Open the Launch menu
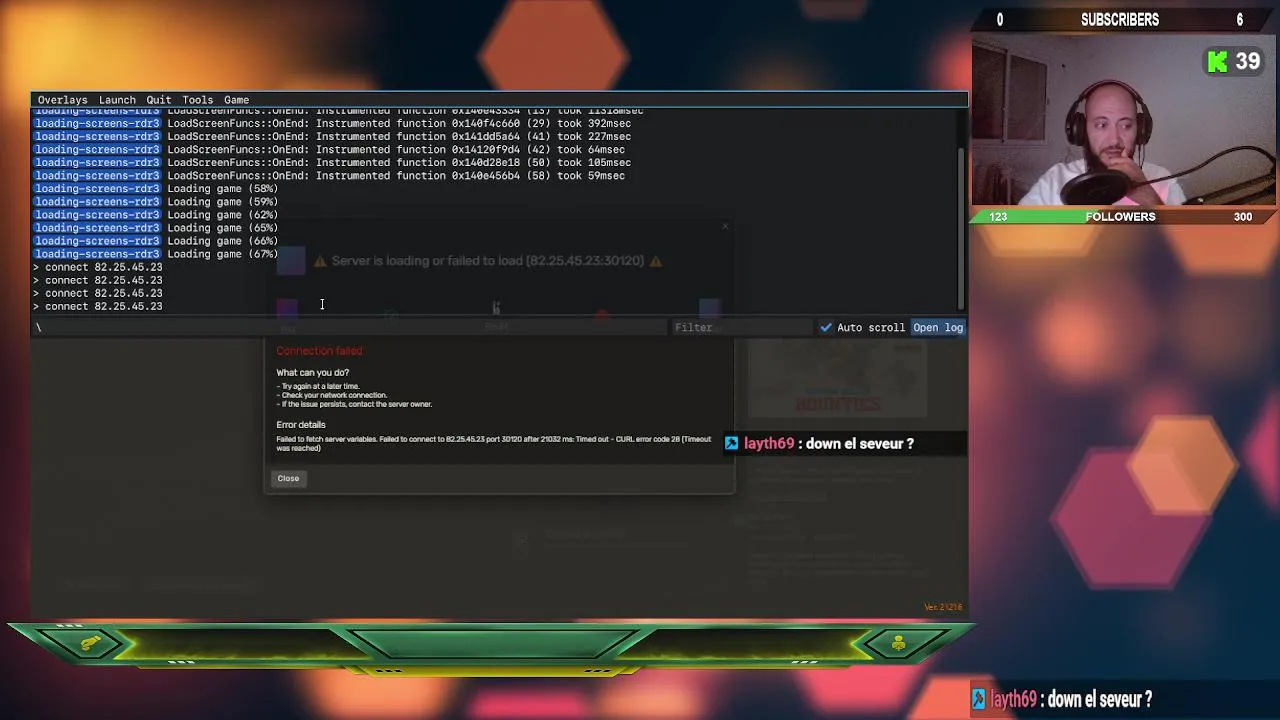The height and width of the screenshot is (720, 1280). [117, 100]
